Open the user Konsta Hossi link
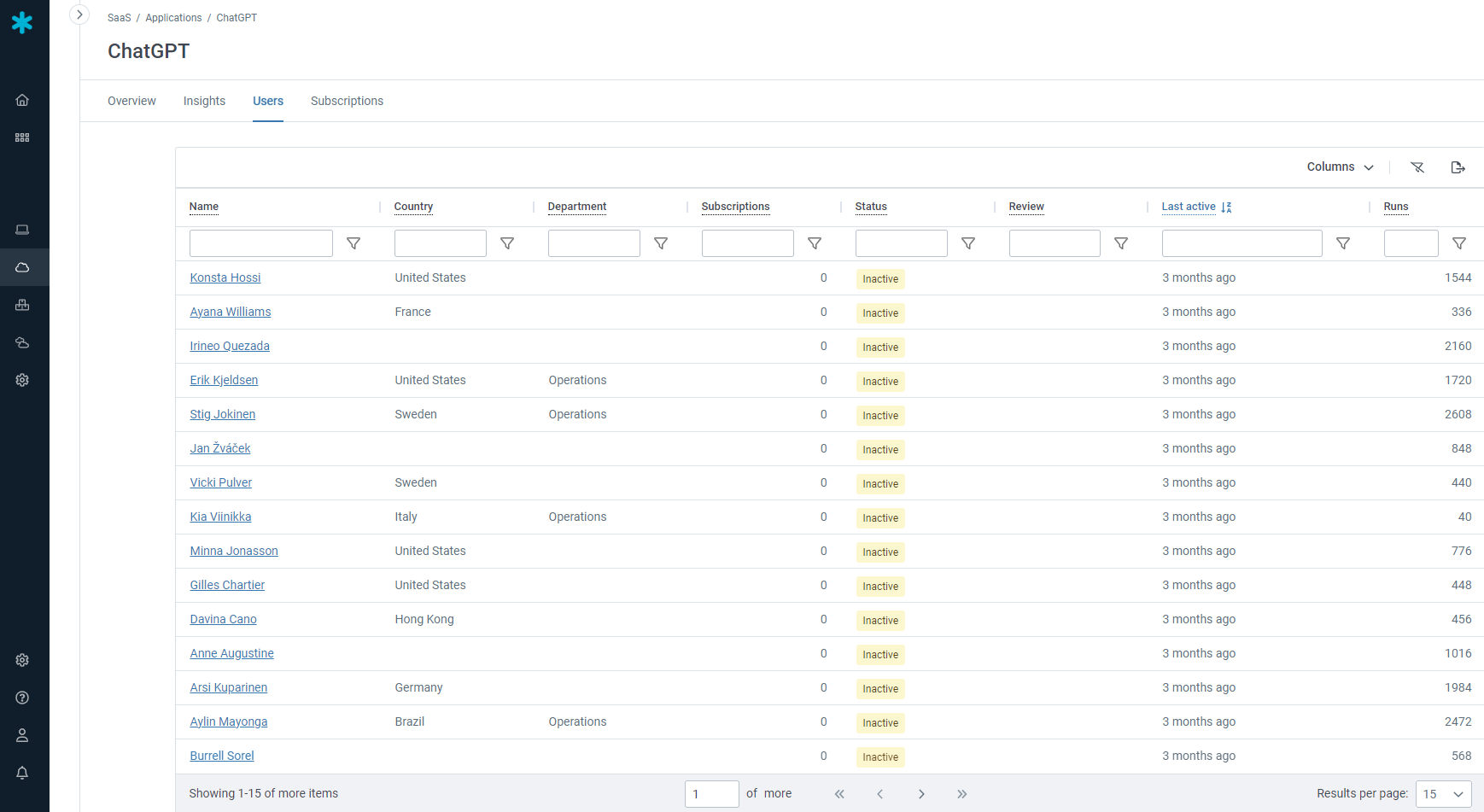Image resolution: width=1484 pixels, height=812 pixels. pos(225,277)
